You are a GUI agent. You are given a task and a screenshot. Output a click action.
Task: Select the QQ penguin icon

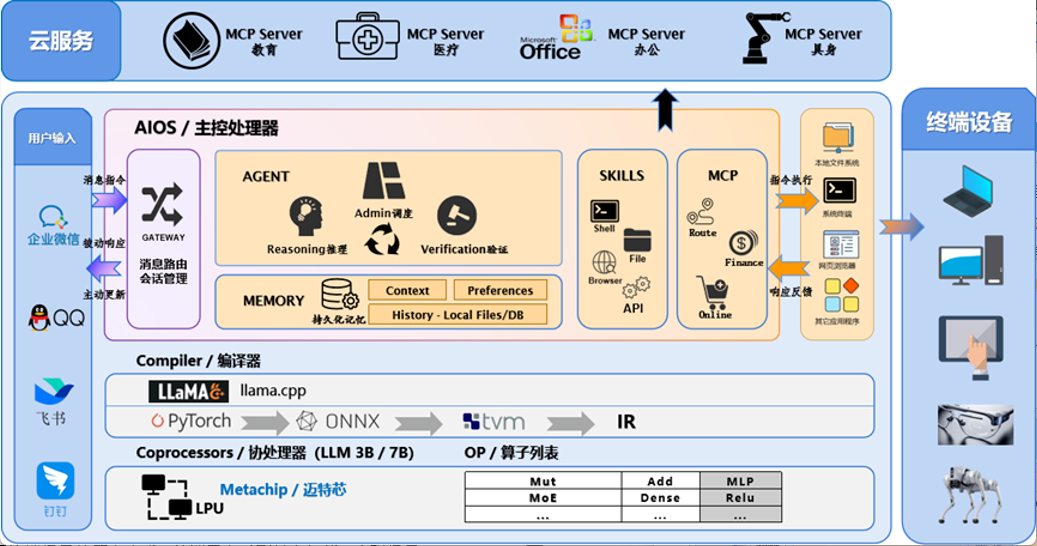(40, 318)
